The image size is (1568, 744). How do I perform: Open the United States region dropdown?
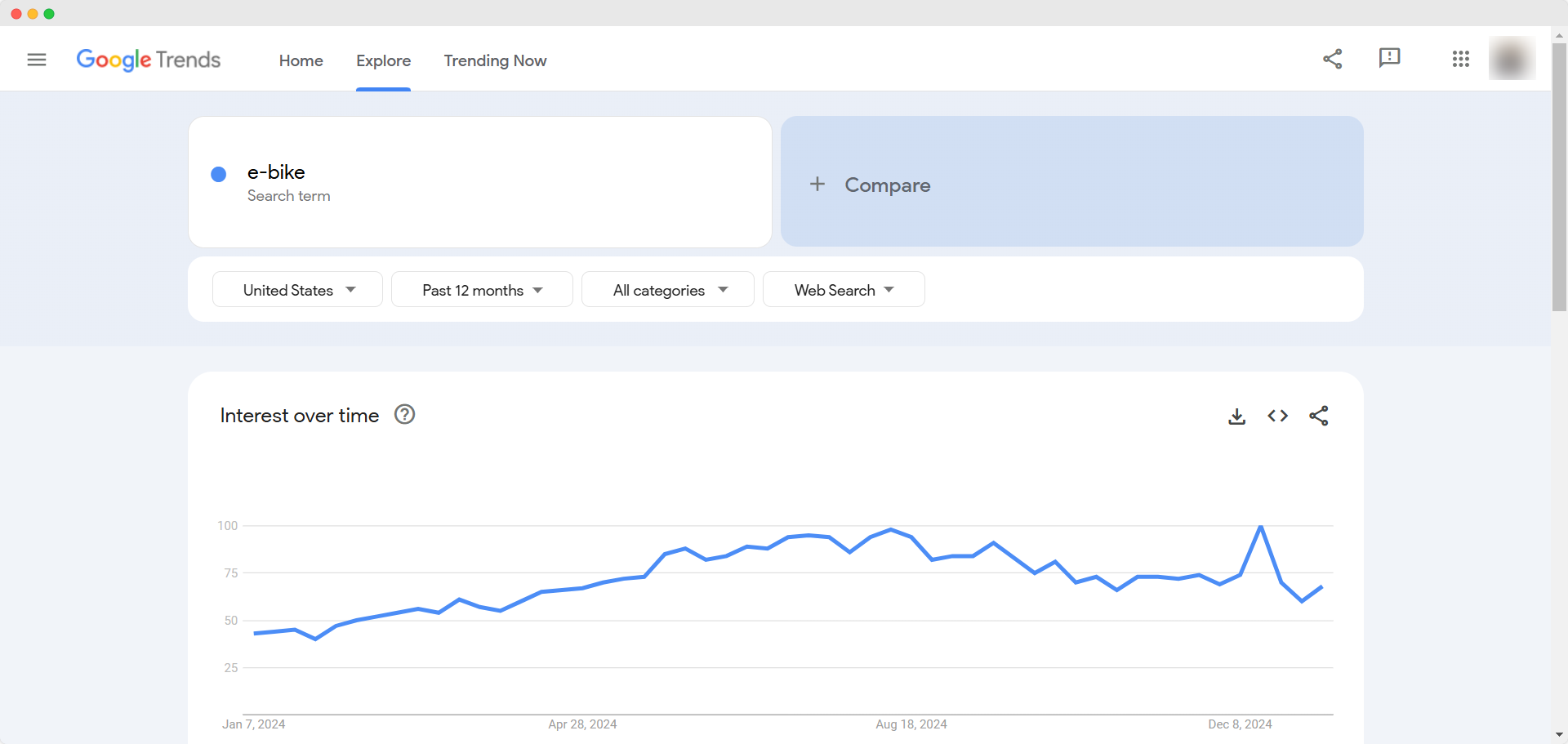[x=297, y=290]
